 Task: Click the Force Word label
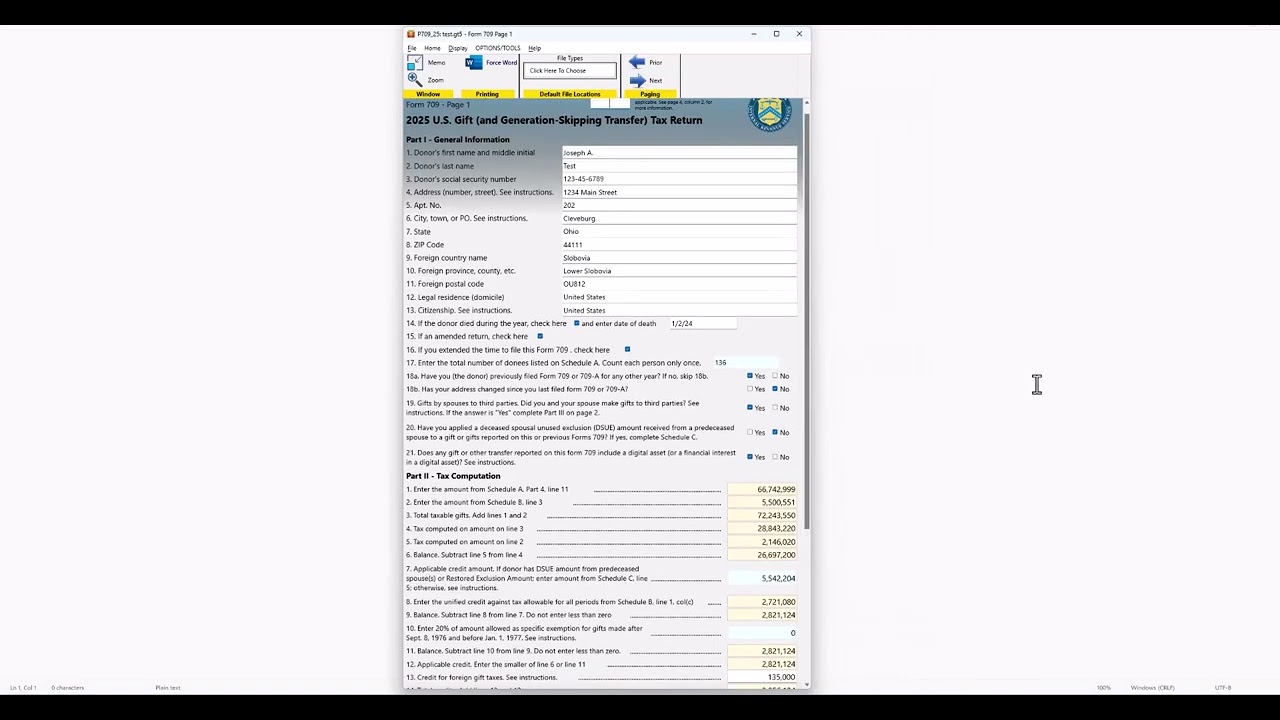point(502,63)
